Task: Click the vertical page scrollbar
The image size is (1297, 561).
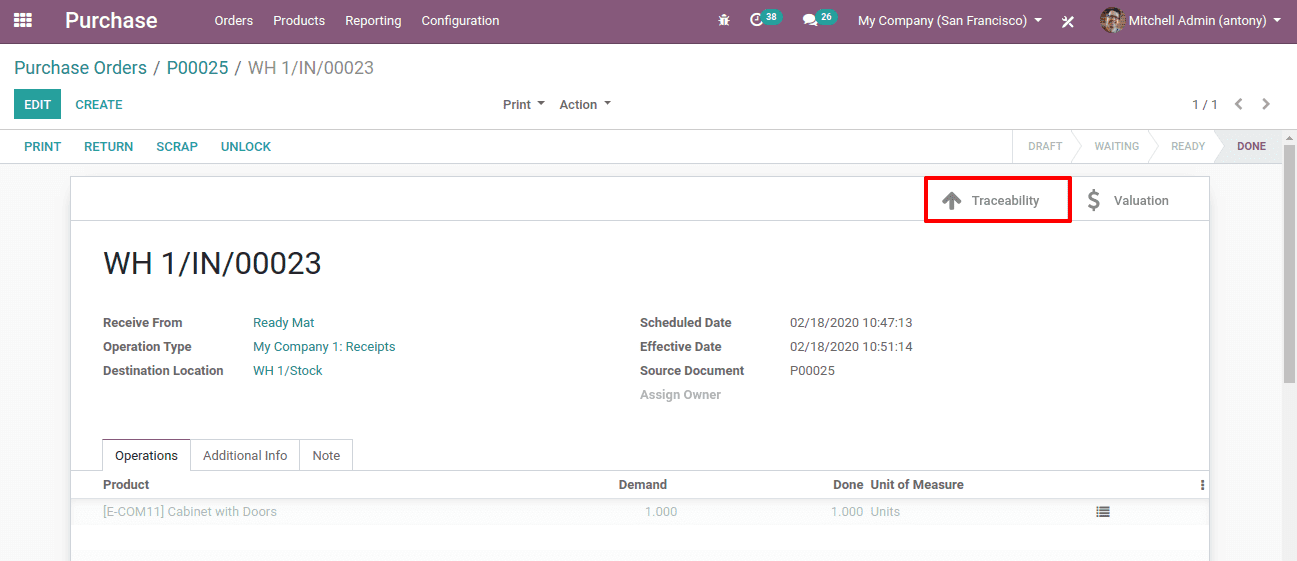Action: click(x=1289, y=266)
